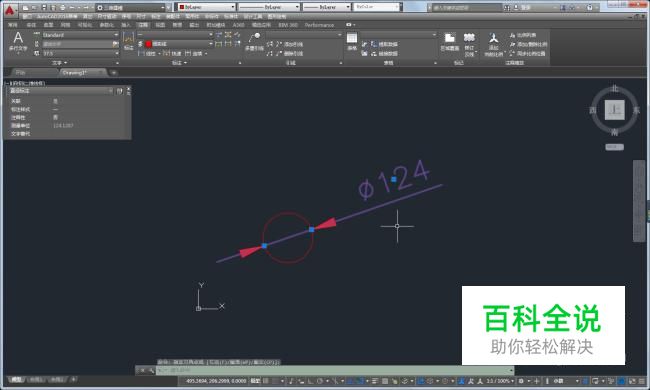Screen dimensions: 650x390
Task: Toggle Polar tracking in status bar
Action: pyautogui.click(x=320, y=381)
